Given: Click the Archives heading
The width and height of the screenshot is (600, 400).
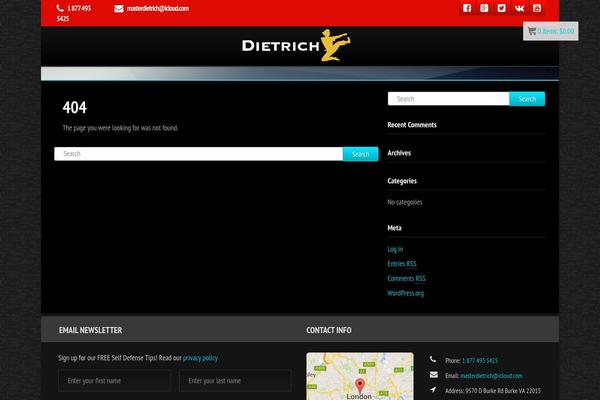Looking at the screenshot, I should pyautogui.click(x=399, y=153).
